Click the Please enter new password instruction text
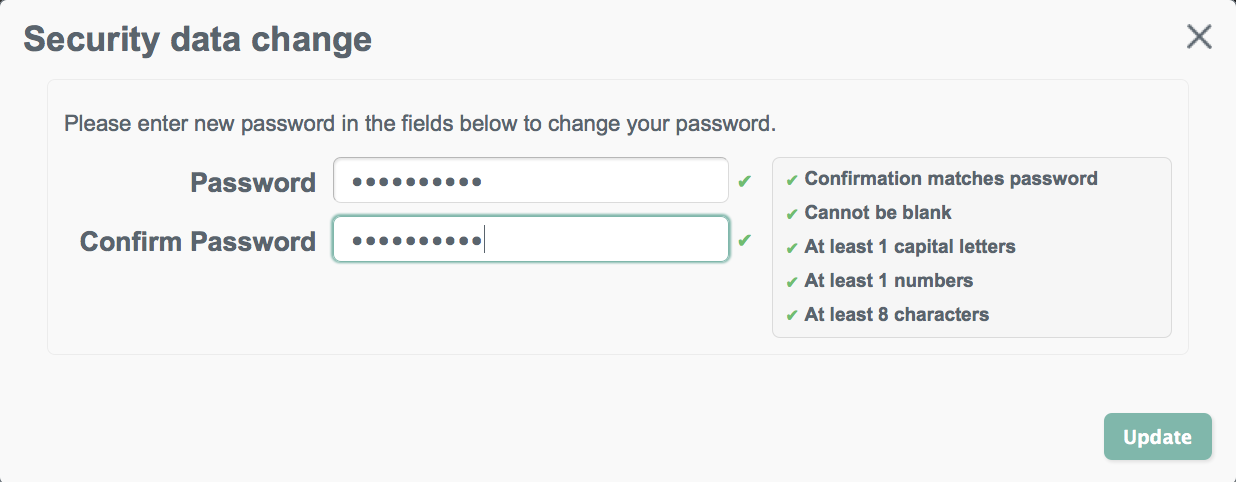This screenshot has height=482, width=1236. (x=420, y=126)
